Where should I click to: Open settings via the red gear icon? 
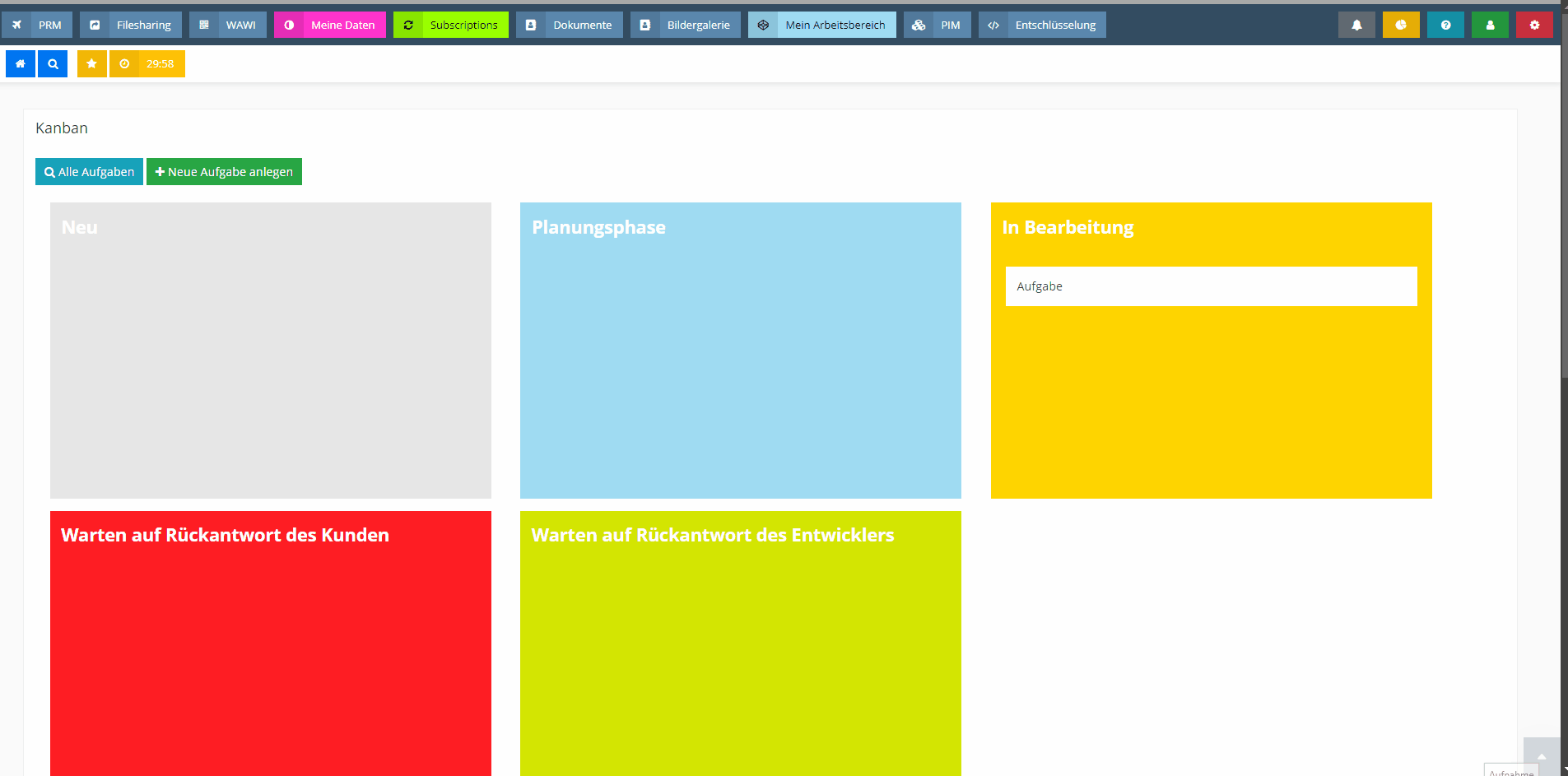[x=1534, y=26]
